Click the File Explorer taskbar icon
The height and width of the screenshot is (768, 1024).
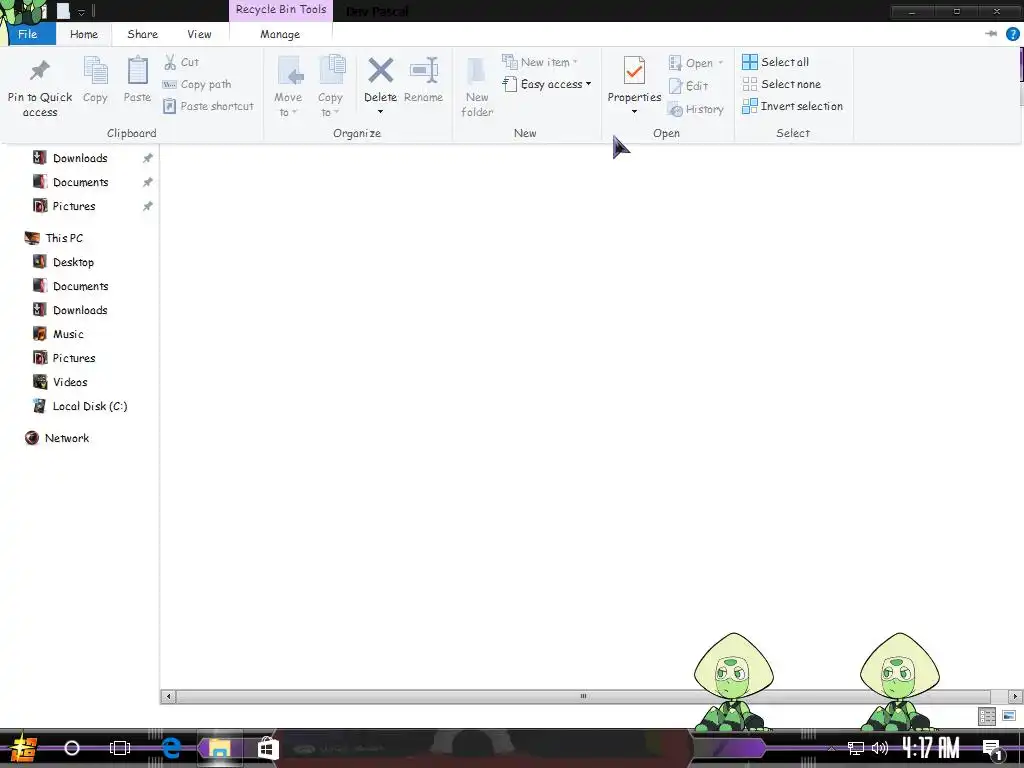click(220, 748)
